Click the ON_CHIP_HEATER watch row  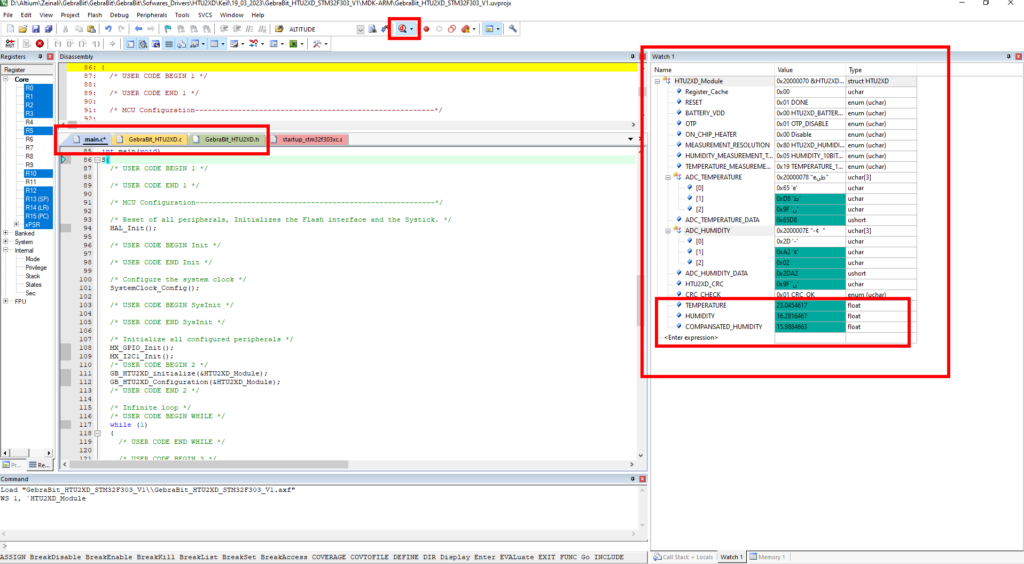point(784,134)
